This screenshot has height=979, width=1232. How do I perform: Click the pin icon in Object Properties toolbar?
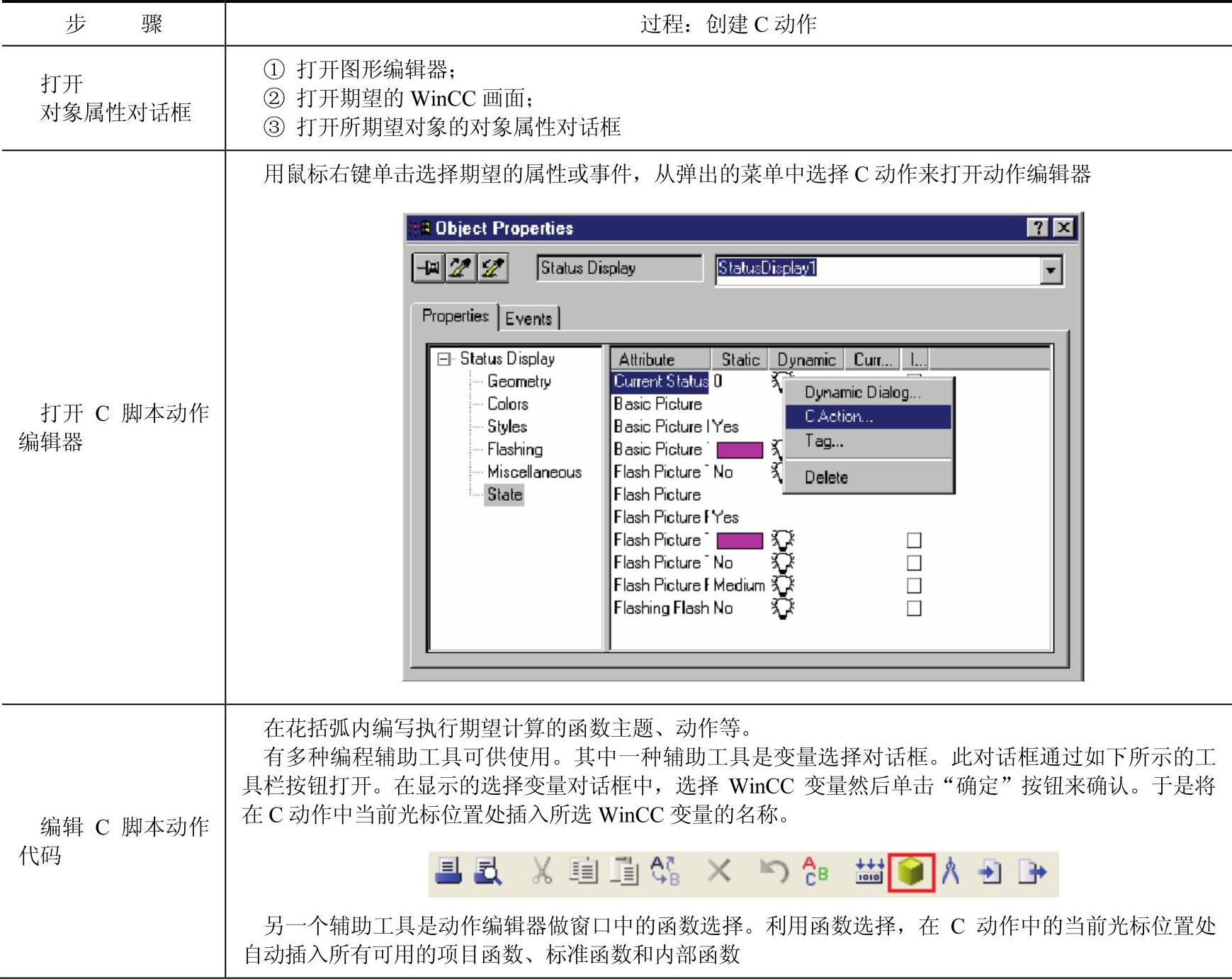pyautogui.click(x=428, y=268)
